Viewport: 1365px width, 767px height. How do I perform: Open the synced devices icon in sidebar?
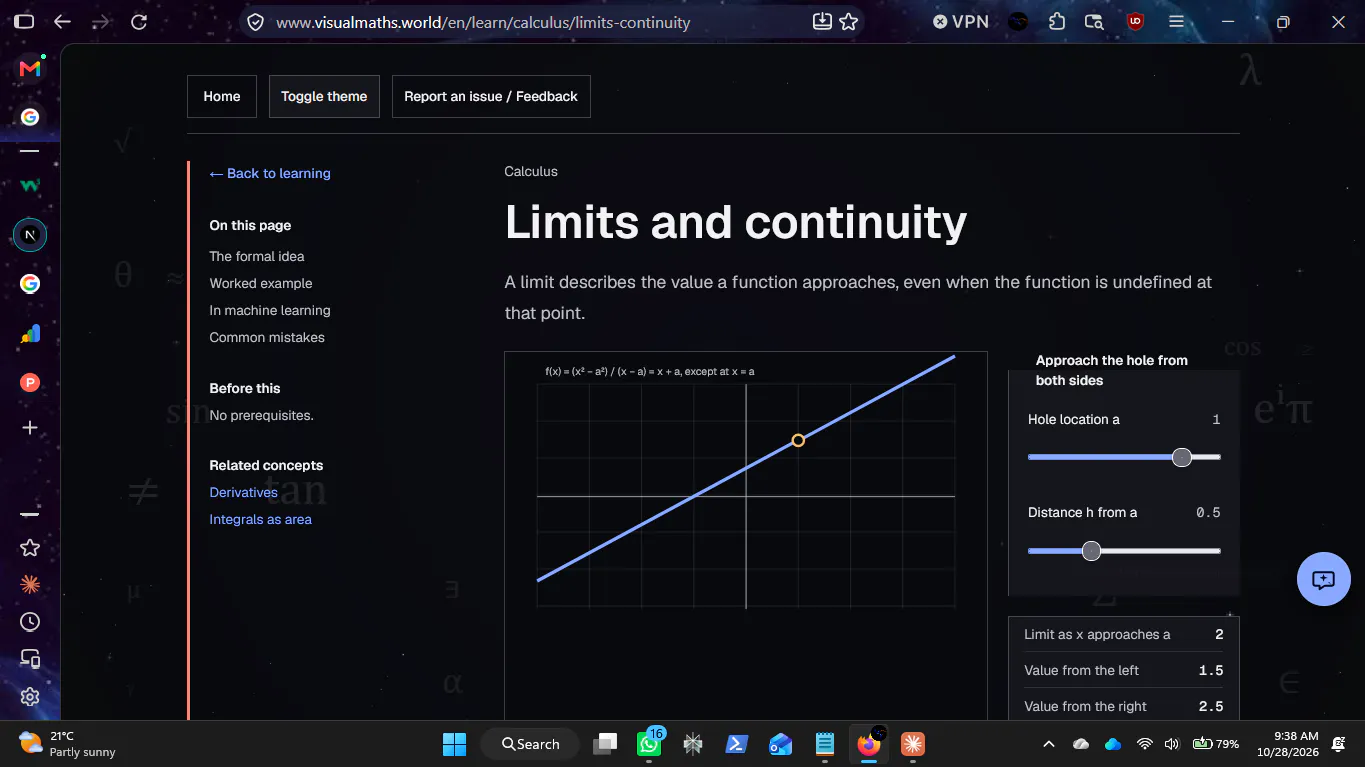(x=30, y=659)
